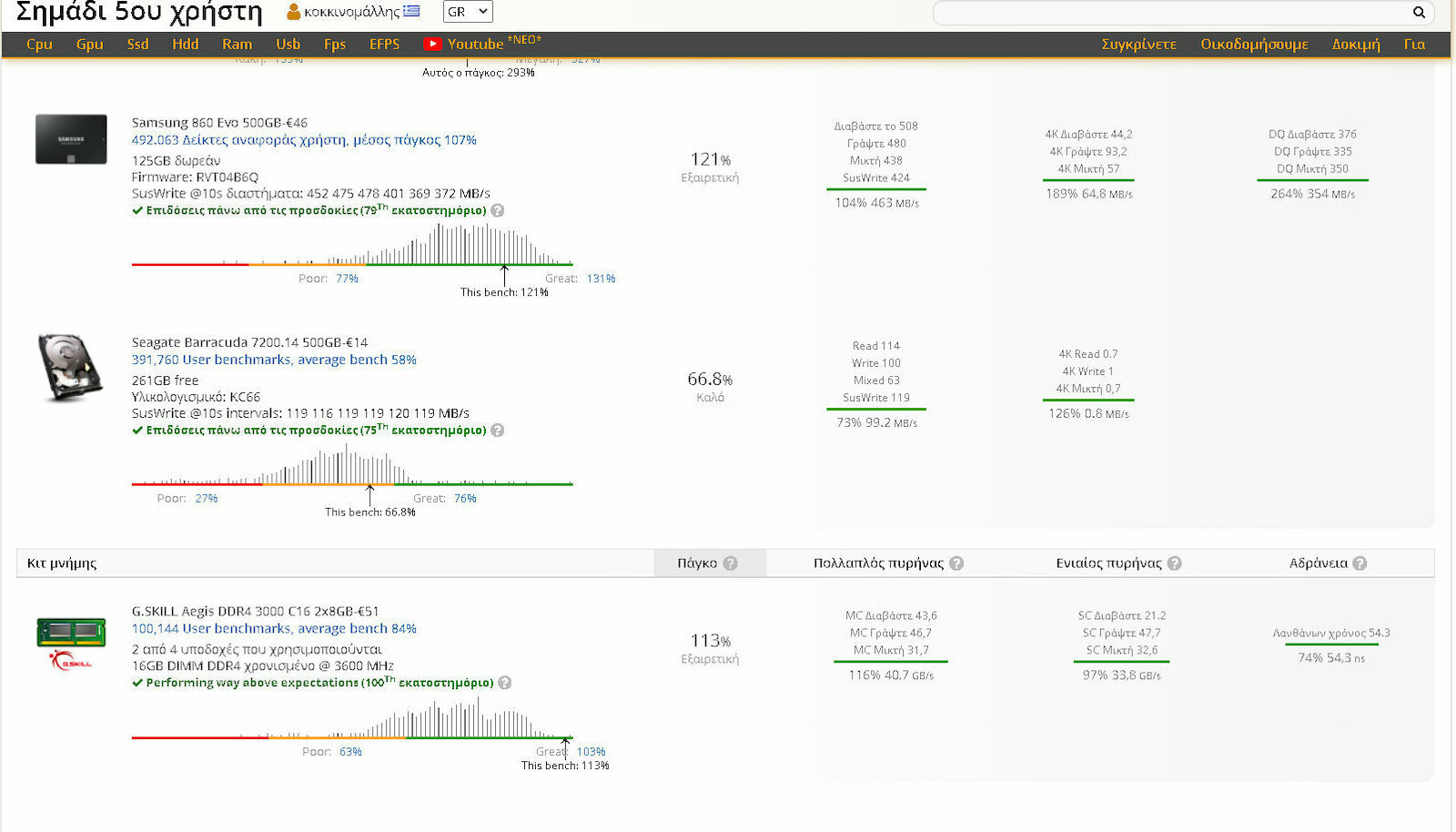Click the Κιτ μνήμης section header
1456x832 pixels.
(62, 563)
